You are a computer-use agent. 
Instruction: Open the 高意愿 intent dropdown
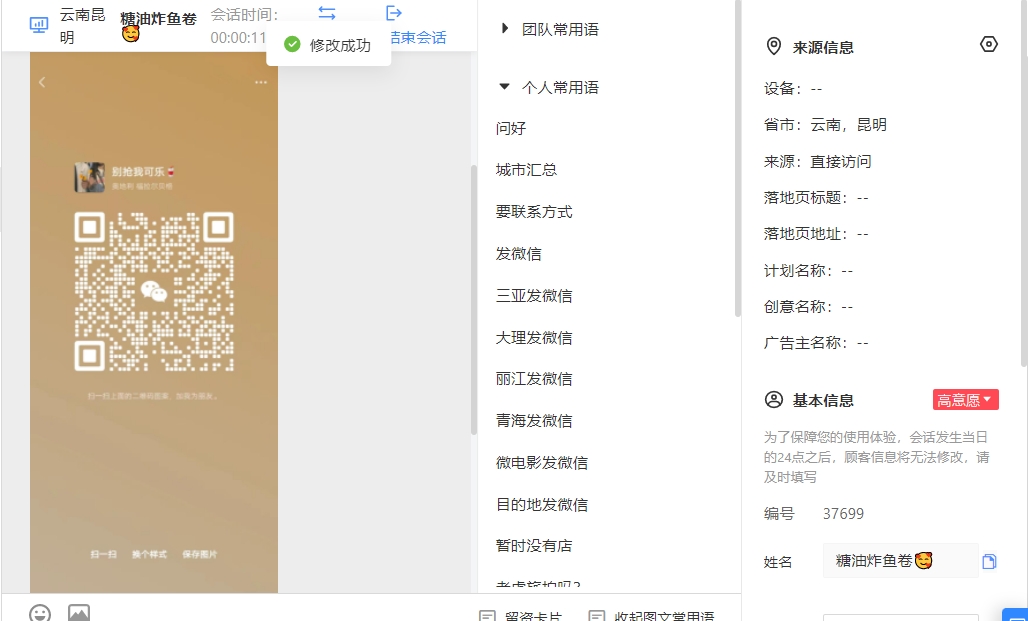coord(966,399)
